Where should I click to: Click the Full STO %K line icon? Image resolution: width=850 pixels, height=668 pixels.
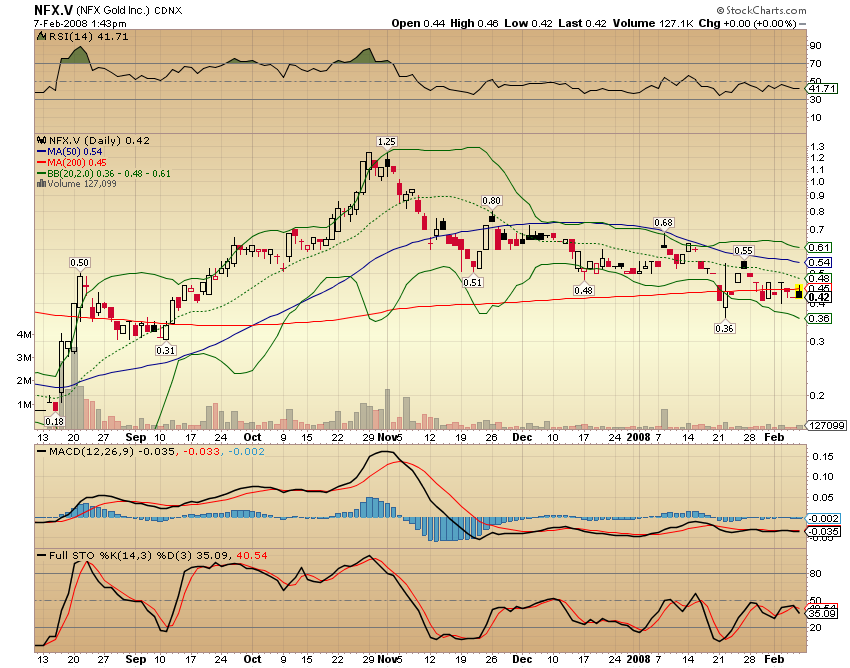(x=42, y=553)
